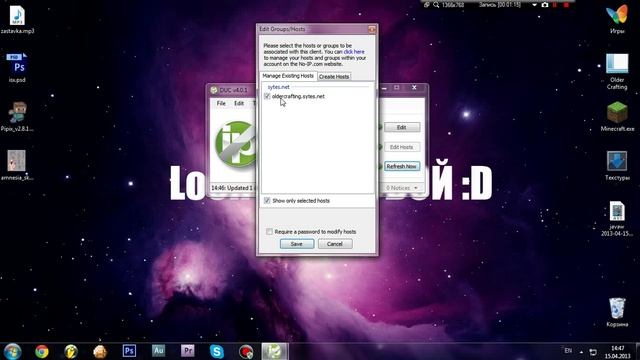Click the 14:46 Updated status text

(x=232, y=188)
